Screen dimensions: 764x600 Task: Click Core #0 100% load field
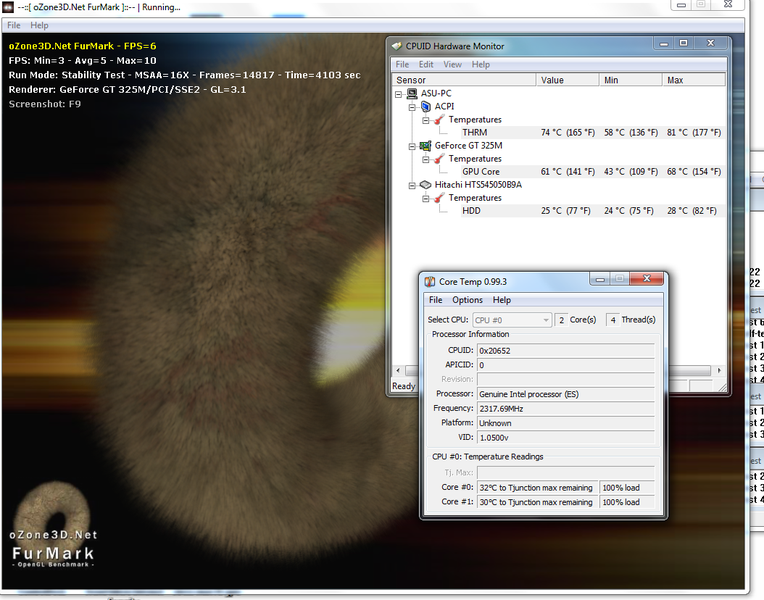point(627,487)
